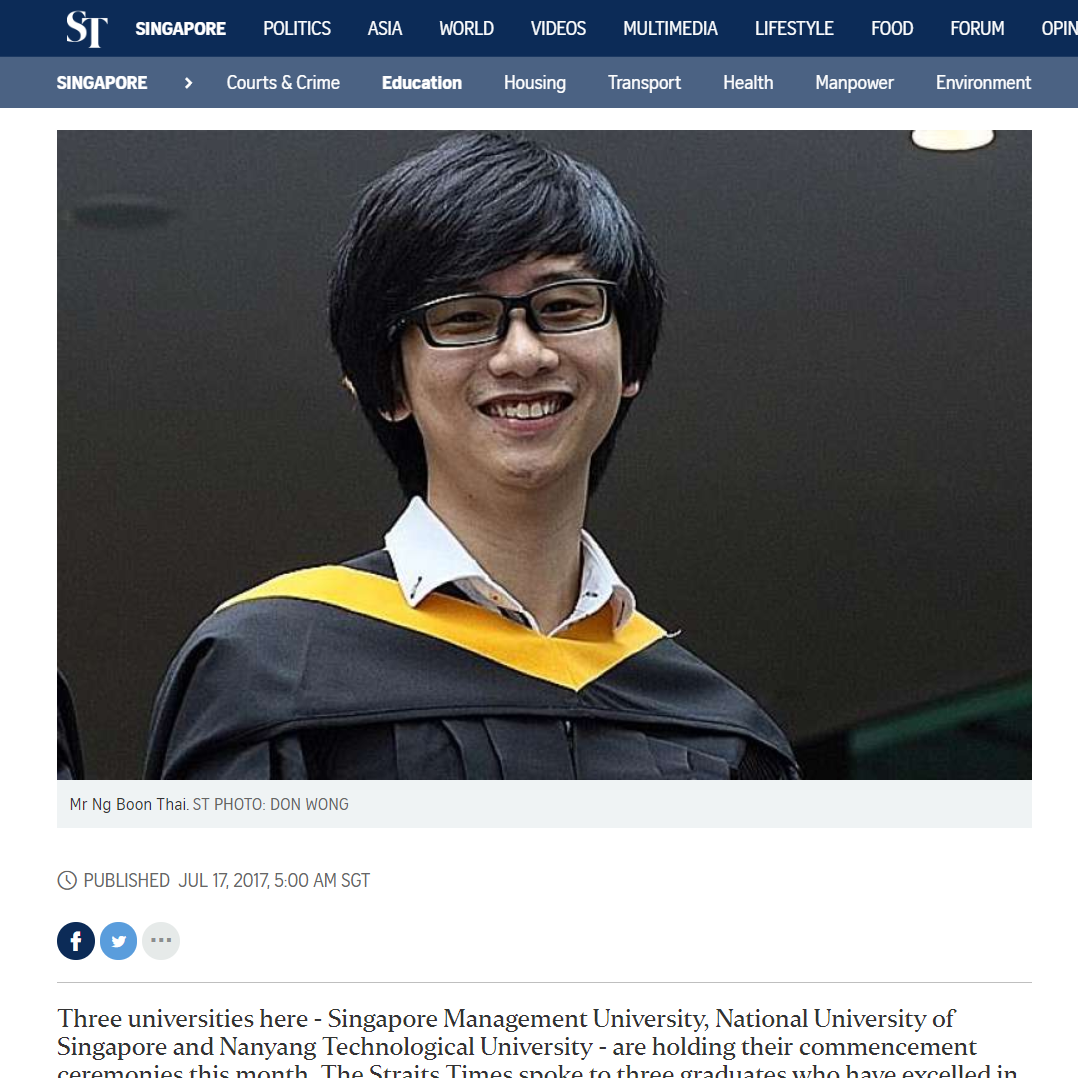This screenshot has height=1078, width=1078.
Task: Navigate to the Lifestyle section
Action: (x=793, y=28)
